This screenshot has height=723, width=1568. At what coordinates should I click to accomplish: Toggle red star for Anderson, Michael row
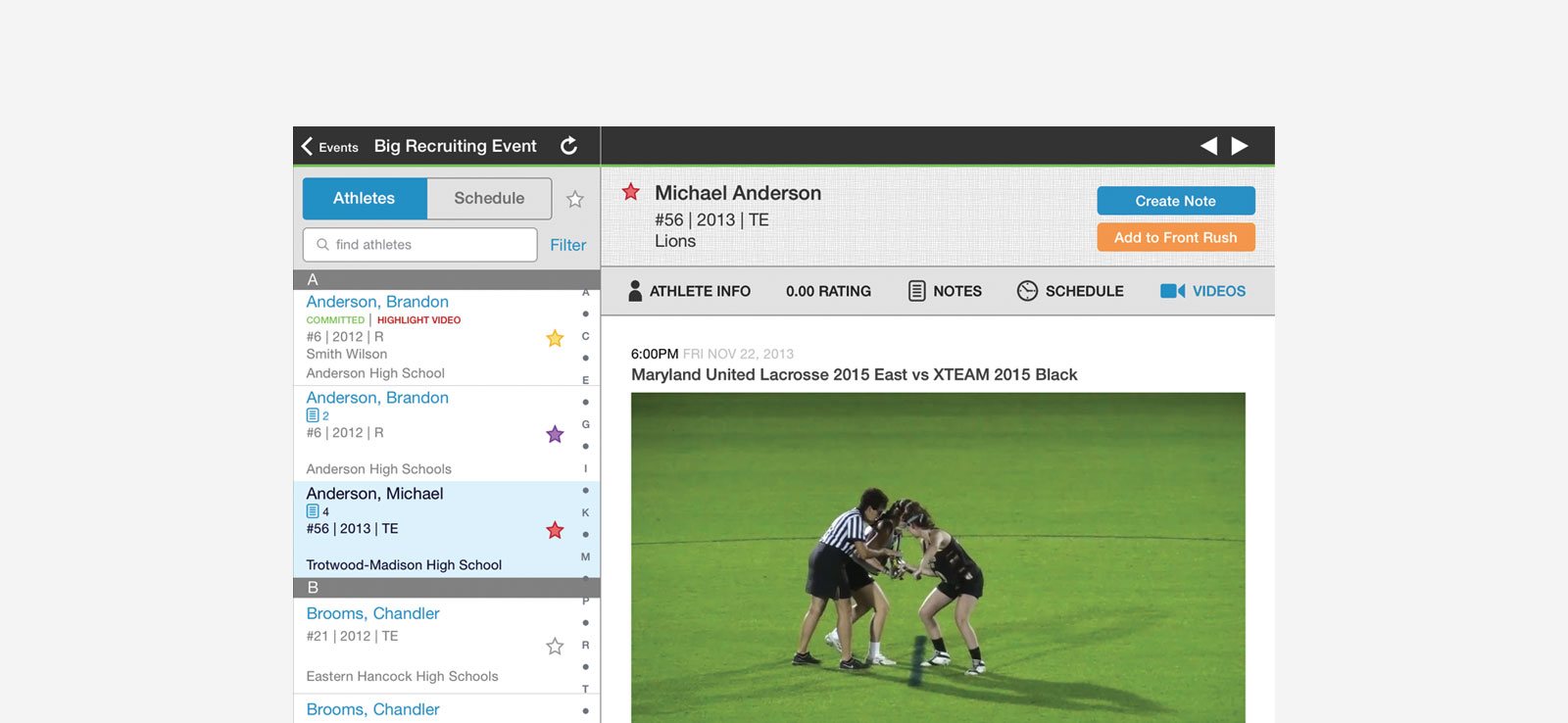pos(555,530)
